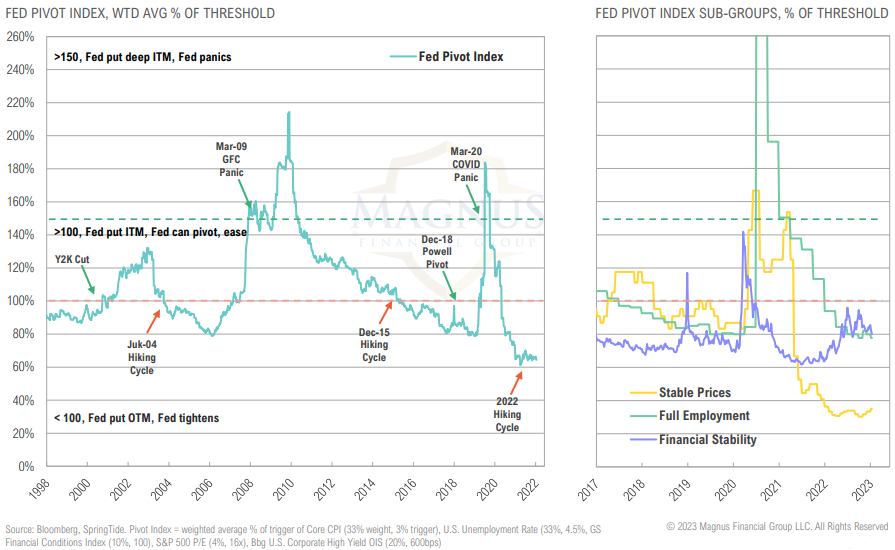Viewport: 895px width, 550px height.
Task: Select the Mar-20 COVID Panic annotation
Action: click(468, 162)
